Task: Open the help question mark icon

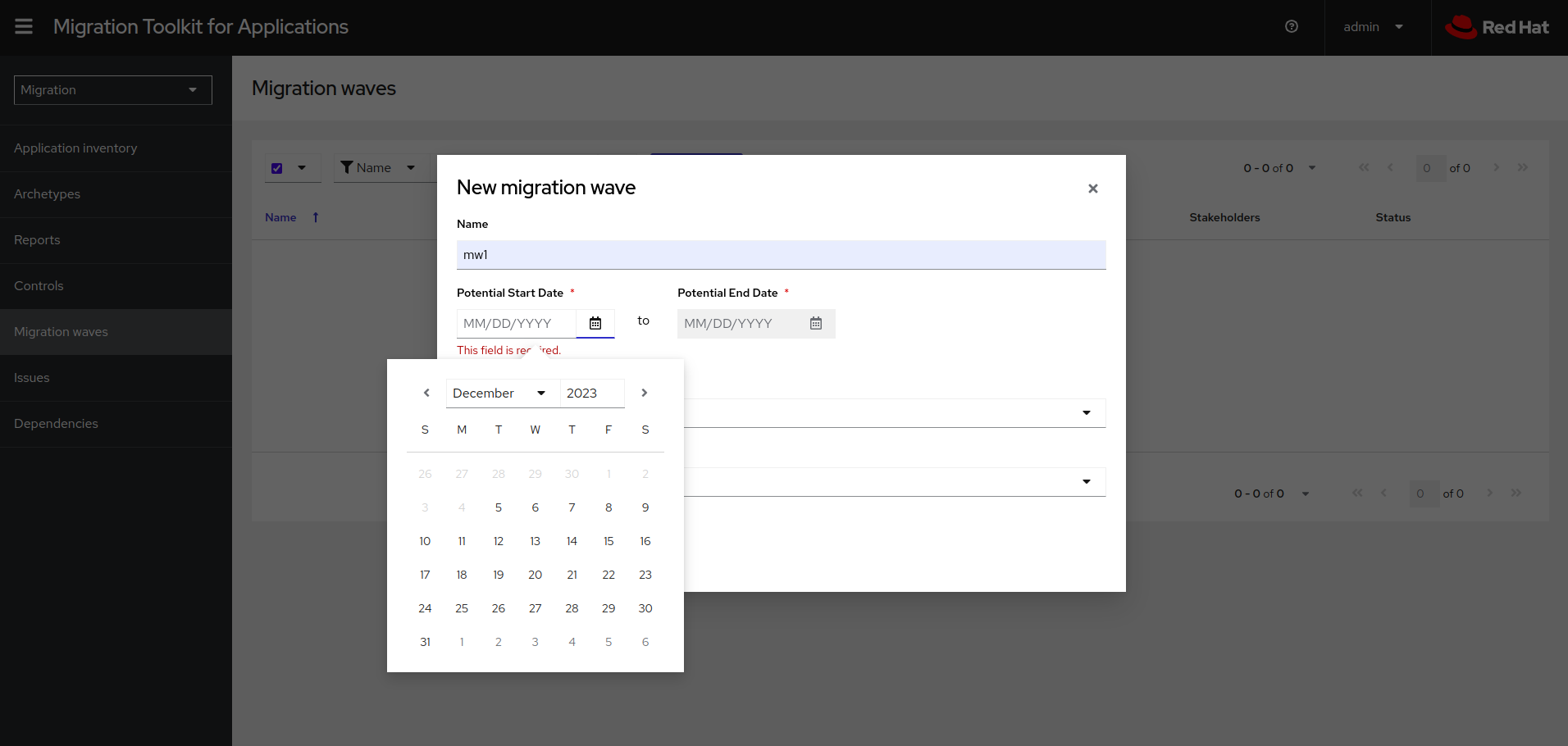Action: 1292,27
